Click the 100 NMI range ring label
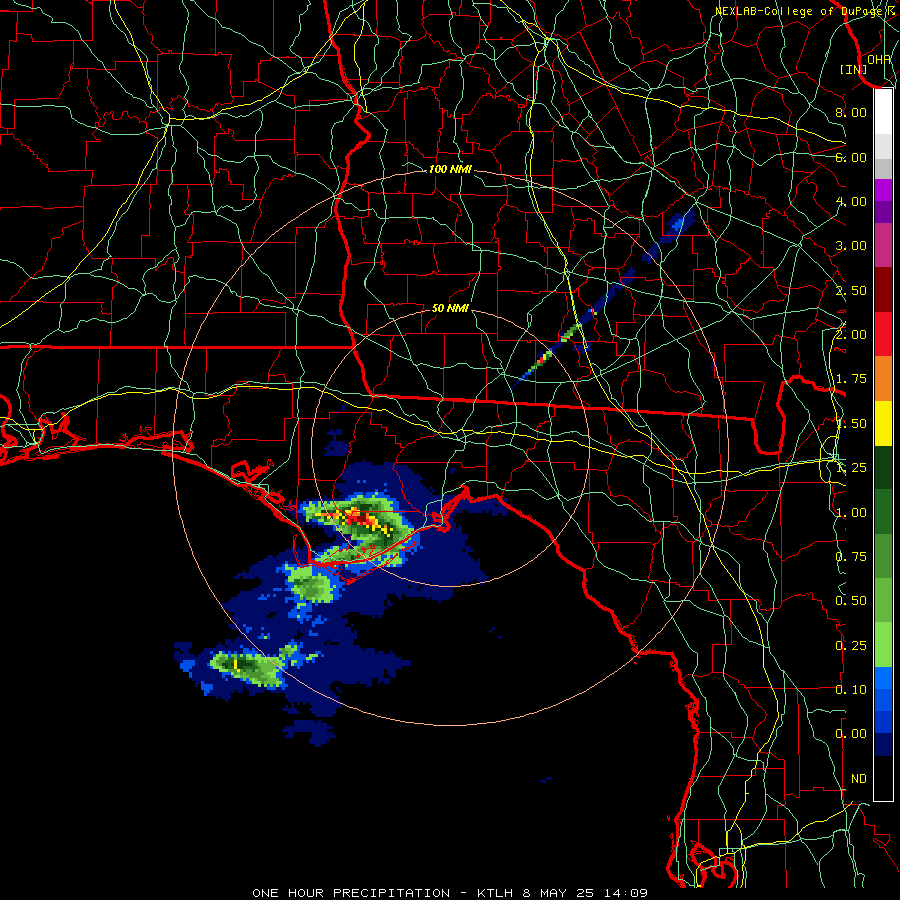 click(450, 169)
